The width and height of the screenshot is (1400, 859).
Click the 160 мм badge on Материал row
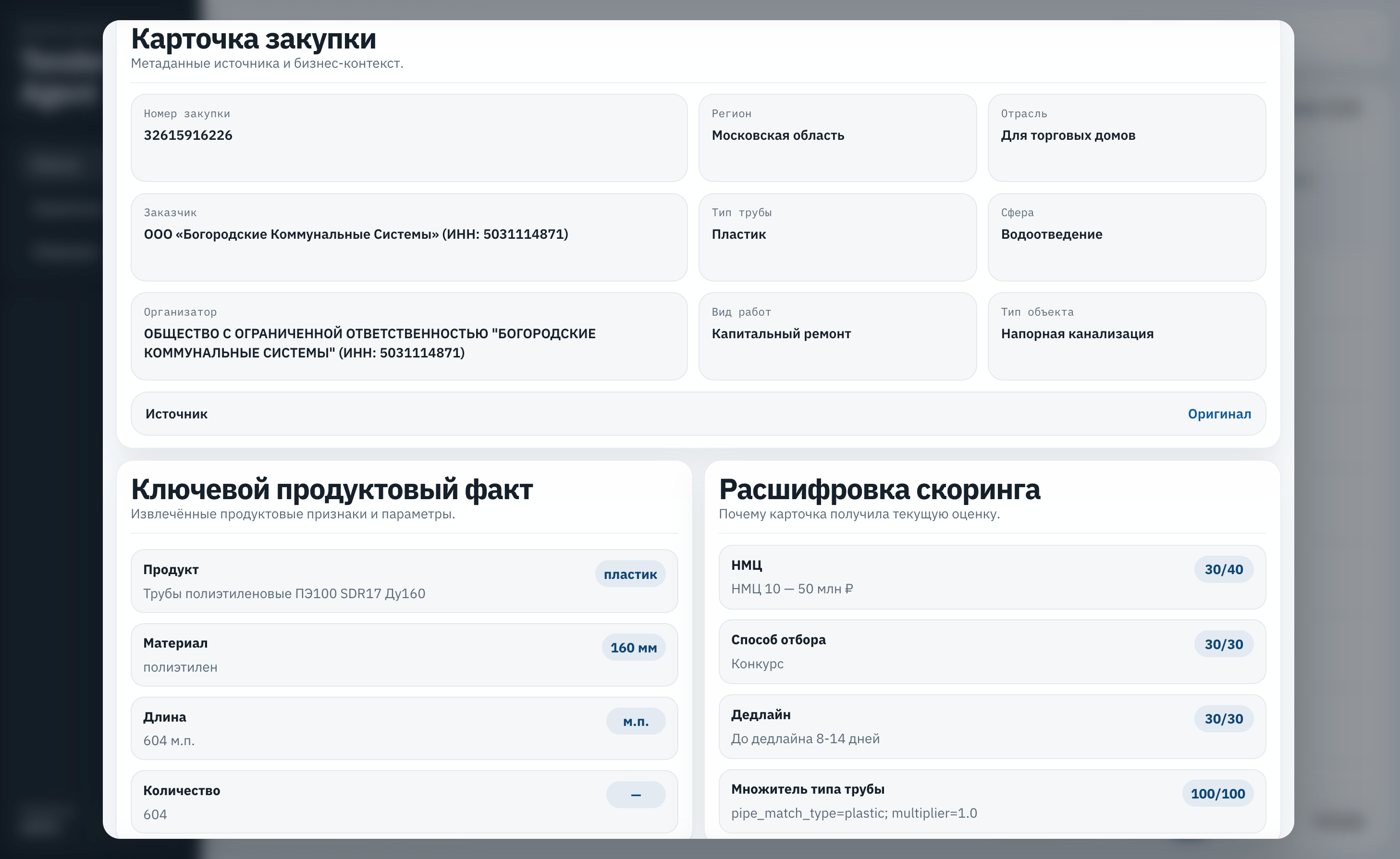point(633,648)
